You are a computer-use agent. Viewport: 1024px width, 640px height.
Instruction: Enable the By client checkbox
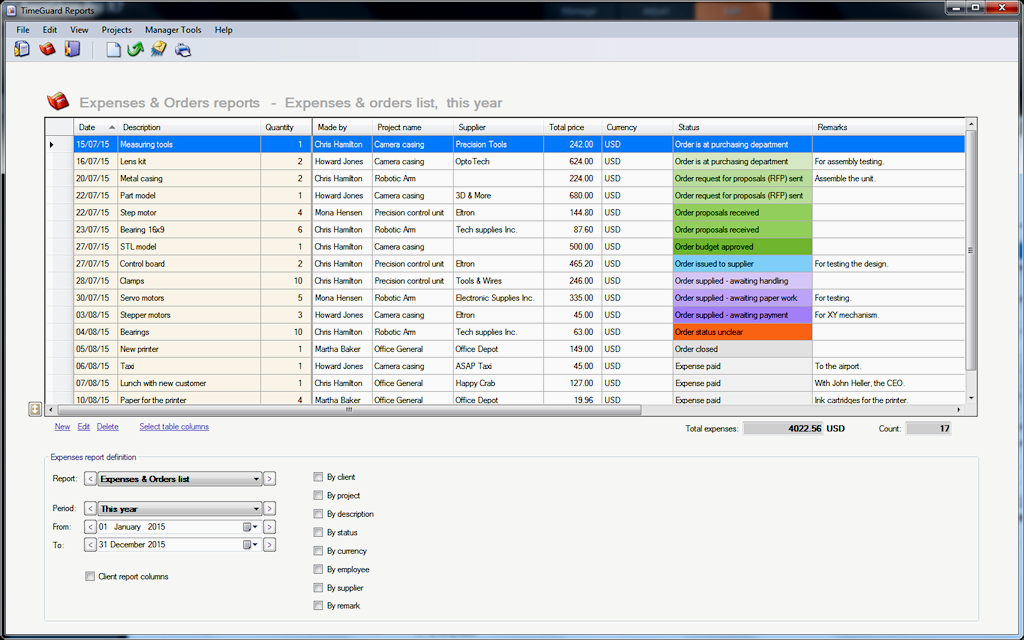319,478
